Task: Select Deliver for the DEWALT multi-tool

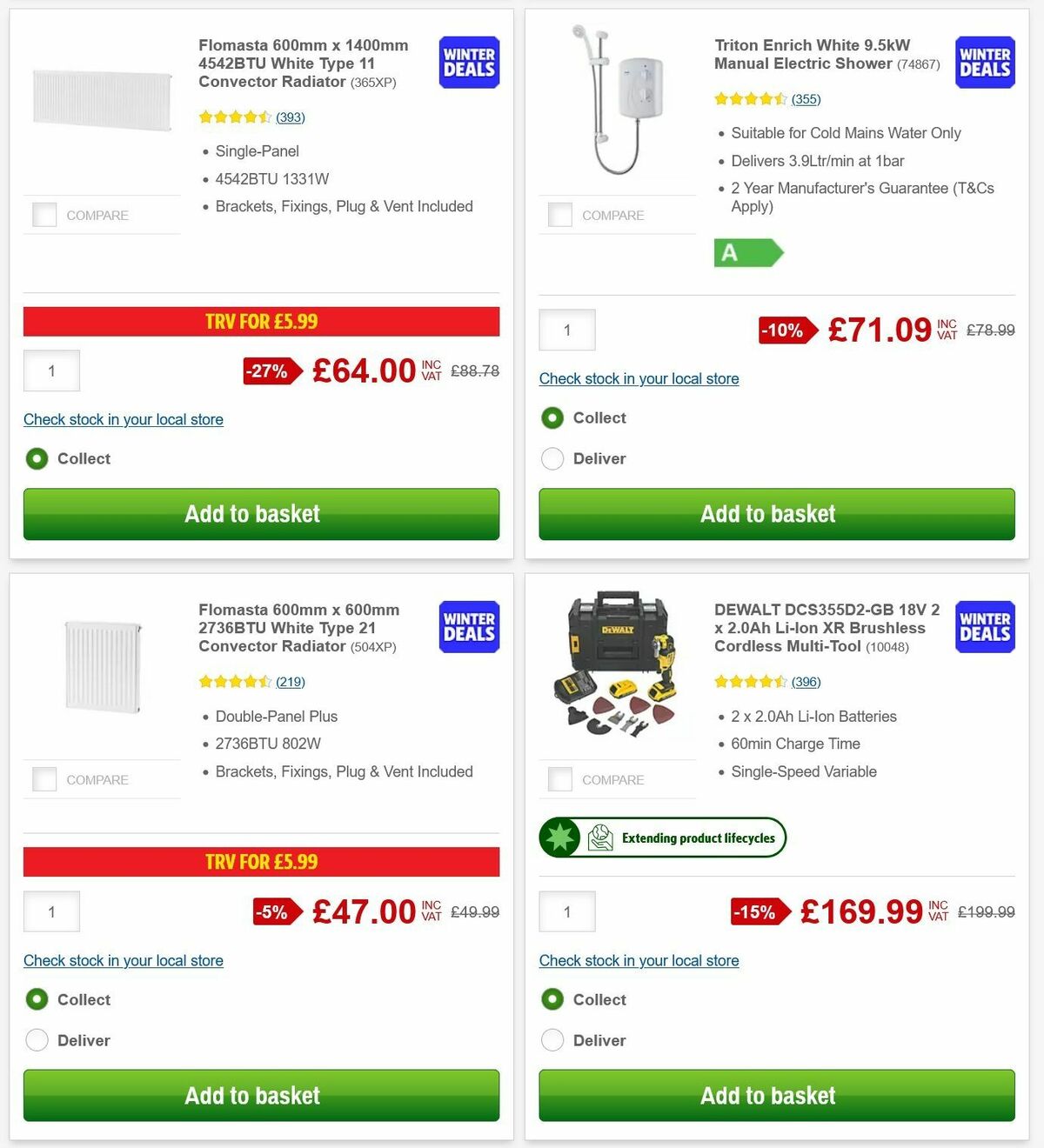Action: coord(552,1040)
